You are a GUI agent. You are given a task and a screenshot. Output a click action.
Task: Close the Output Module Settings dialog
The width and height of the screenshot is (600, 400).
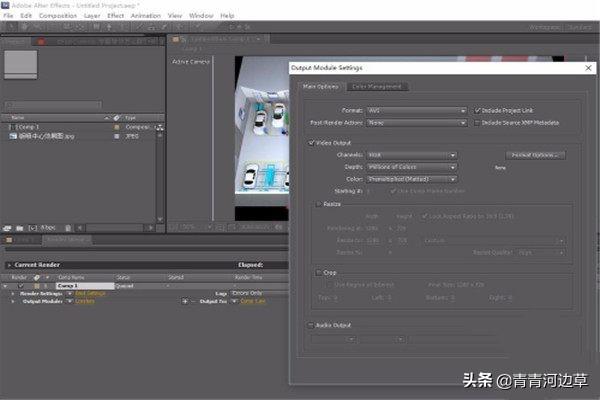588,68
